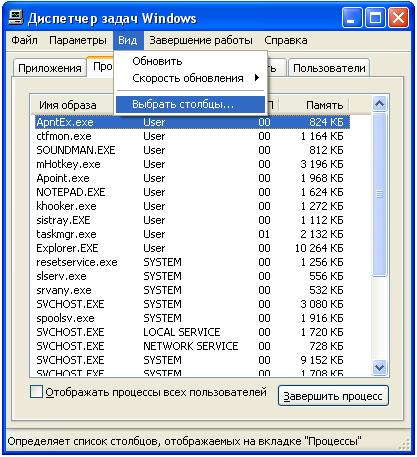Select the spoolsv.exe process
417x457 pixels.
point(192,318)
